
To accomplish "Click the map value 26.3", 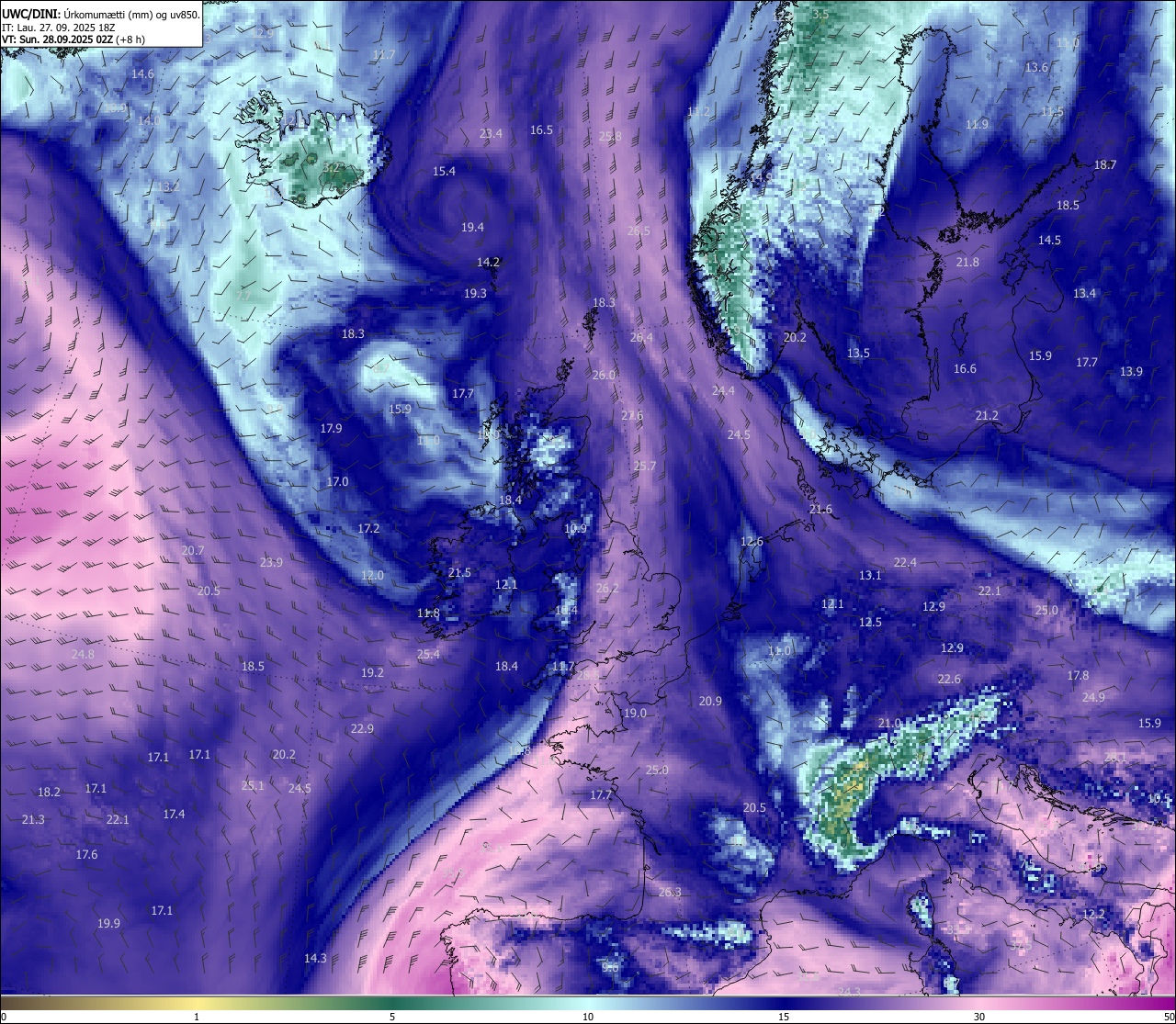I will (670, 892).
